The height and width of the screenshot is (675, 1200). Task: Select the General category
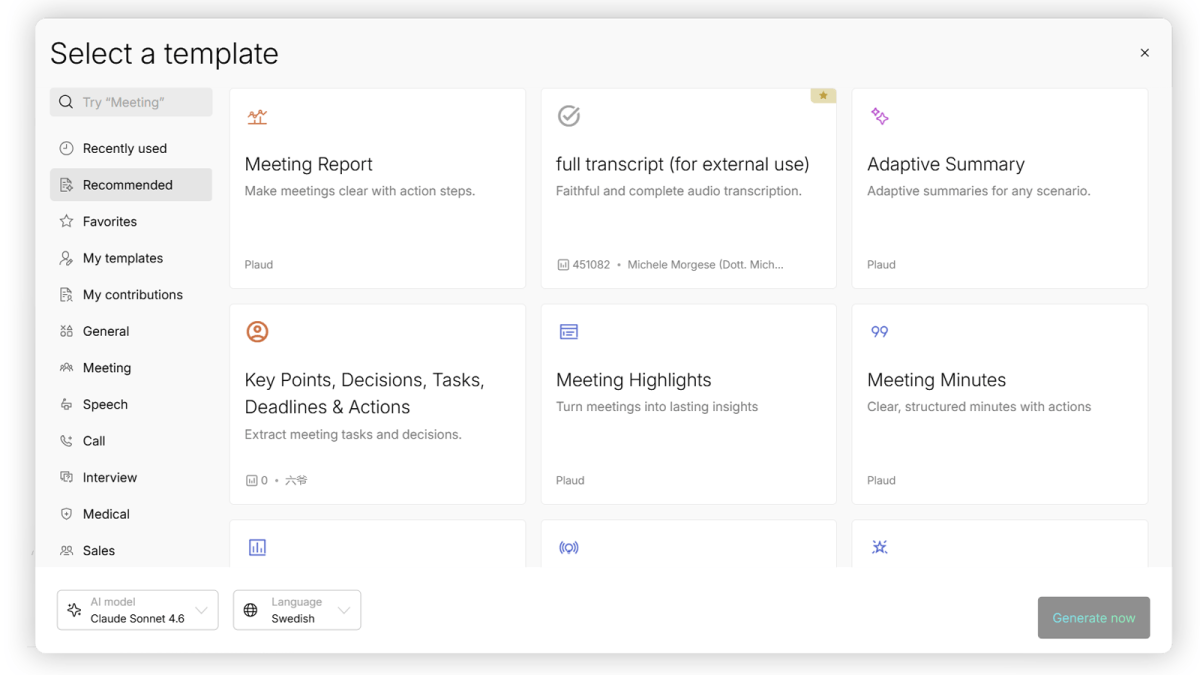point(131,331)
